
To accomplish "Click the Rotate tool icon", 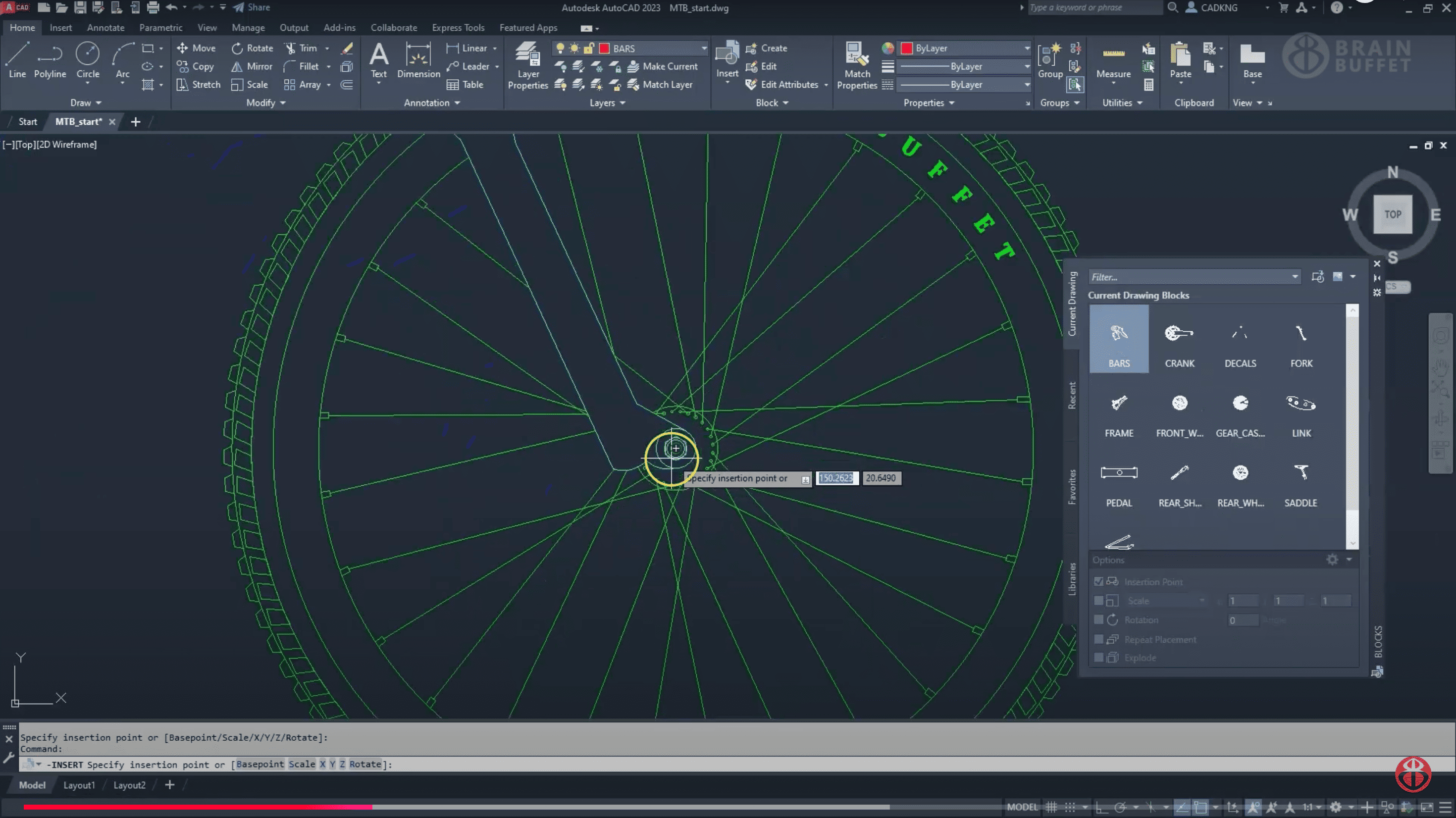I will tap(237, 49).
